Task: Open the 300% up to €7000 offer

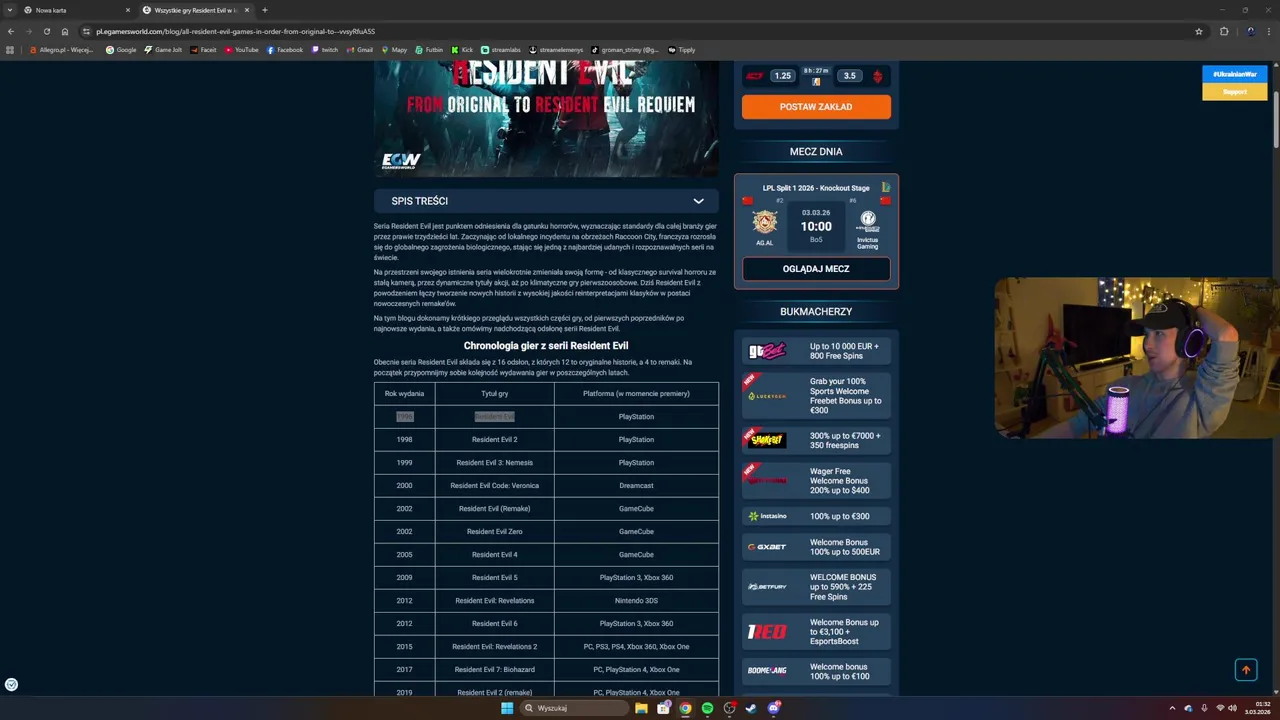Action: tap(816, 440)
